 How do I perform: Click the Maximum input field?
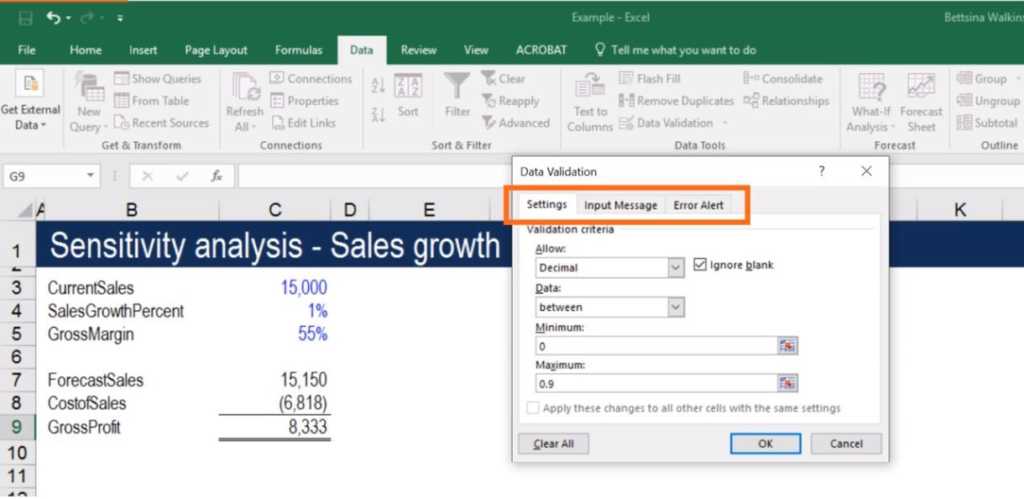pos(656,383)
